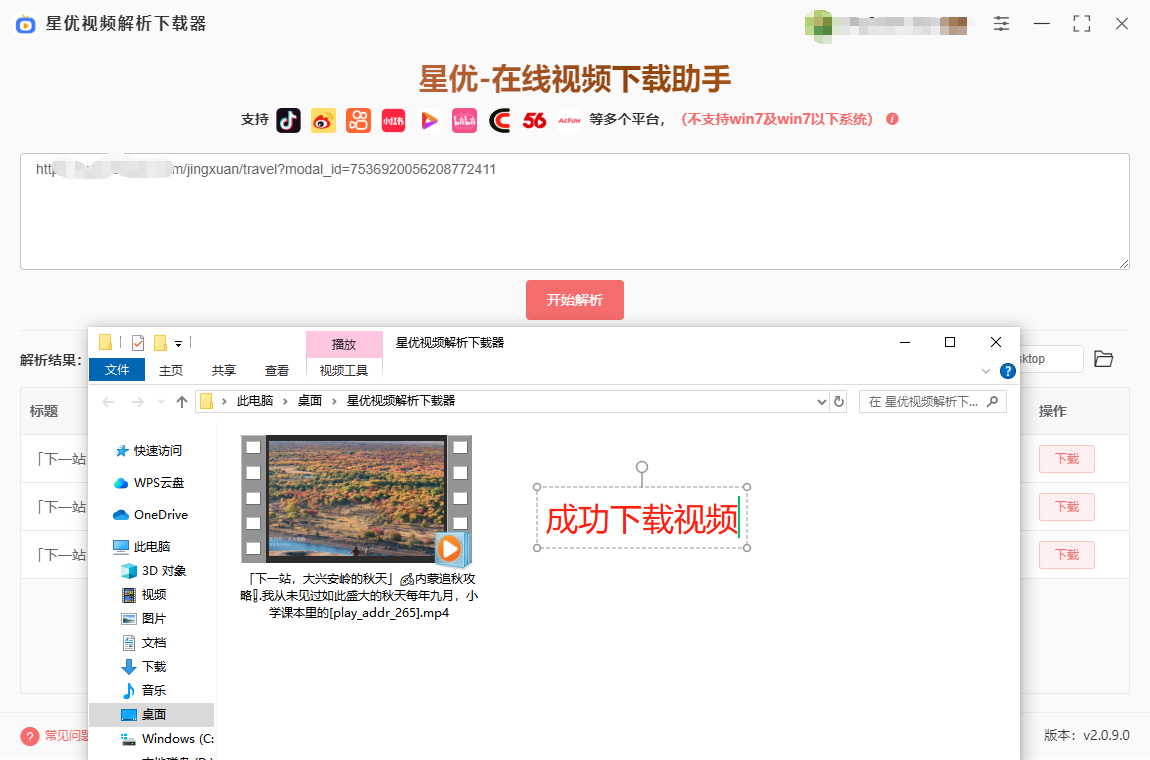Click the colorful play-triangle platform icon
Screen dimensions: 1150x760
coord(429,120)
